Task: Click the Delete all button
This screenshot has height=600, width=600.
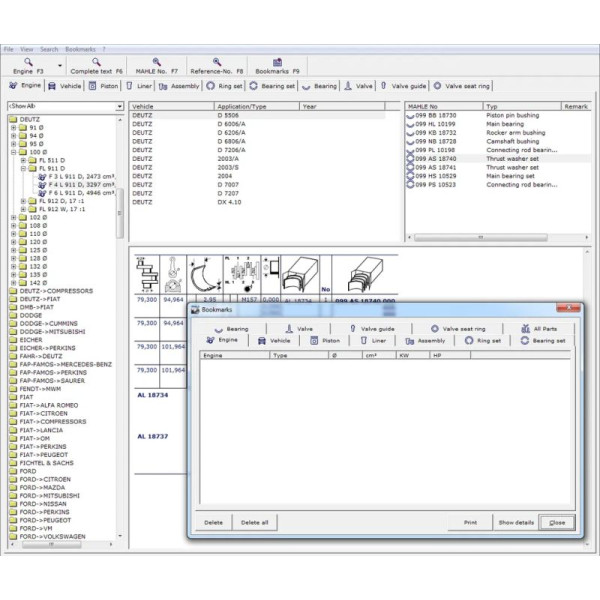Action: [x=255, y=522]
